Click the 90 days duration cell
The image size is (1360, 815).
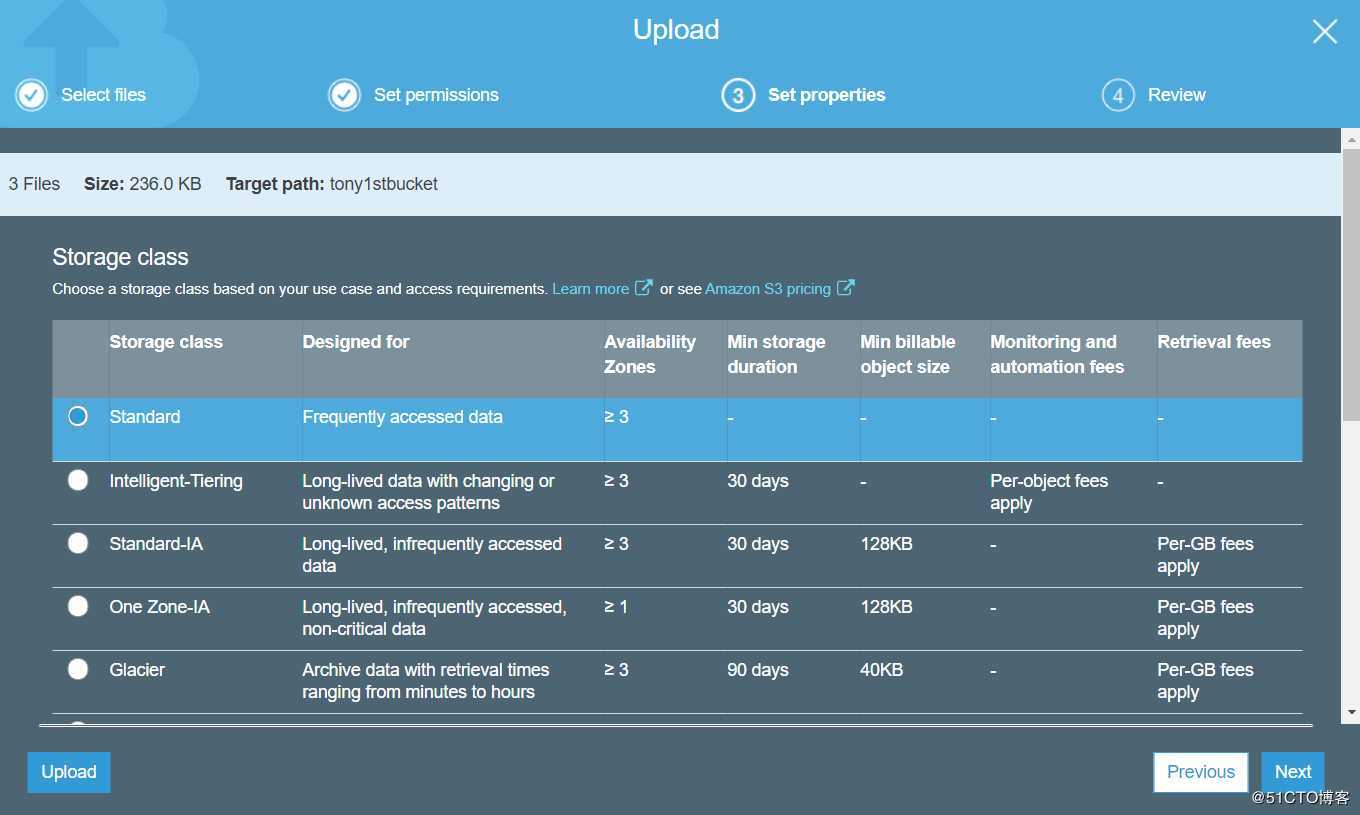(758, 670)
